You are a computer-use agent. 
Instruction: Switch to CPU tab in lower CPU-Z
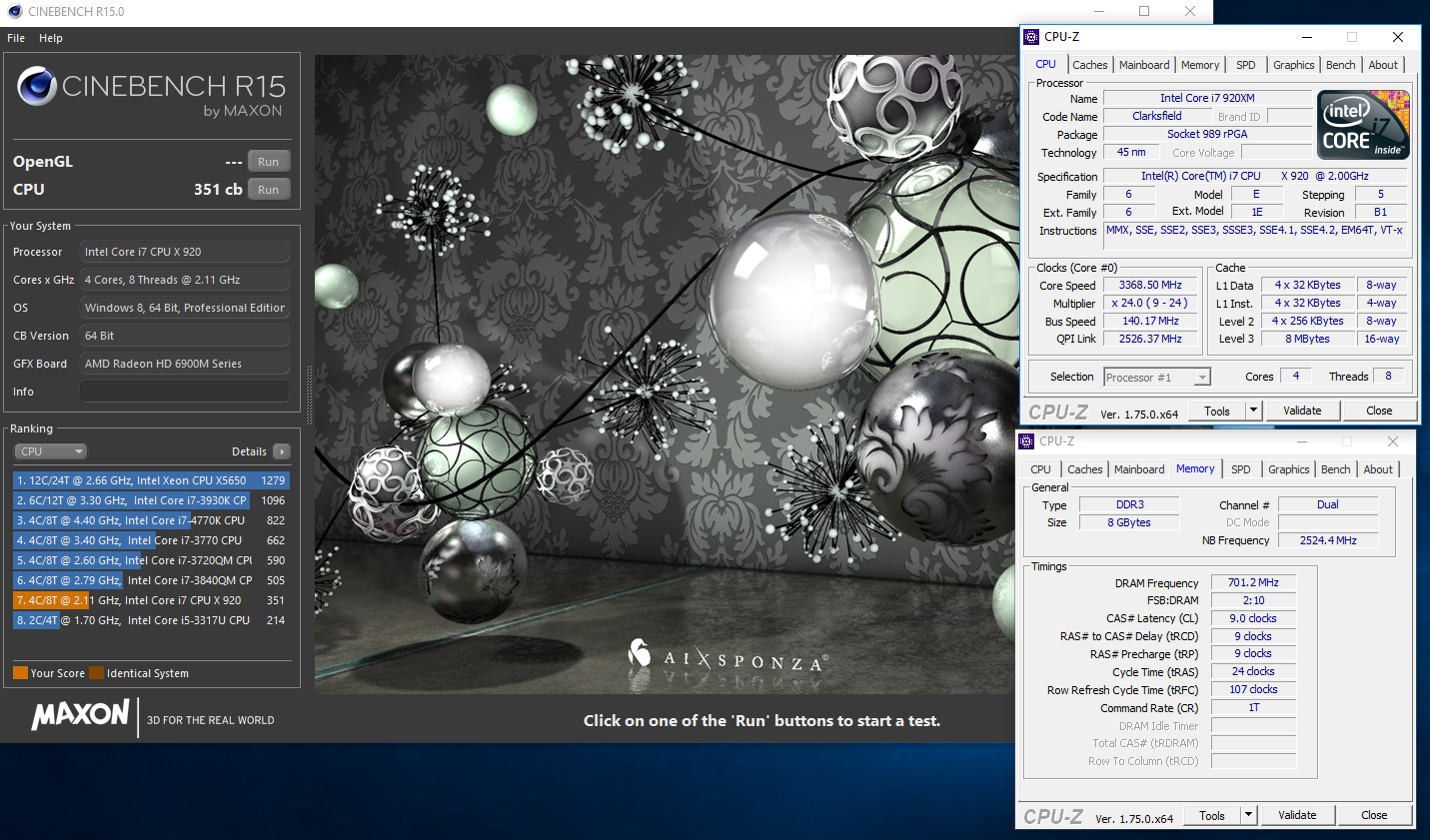1041,469
